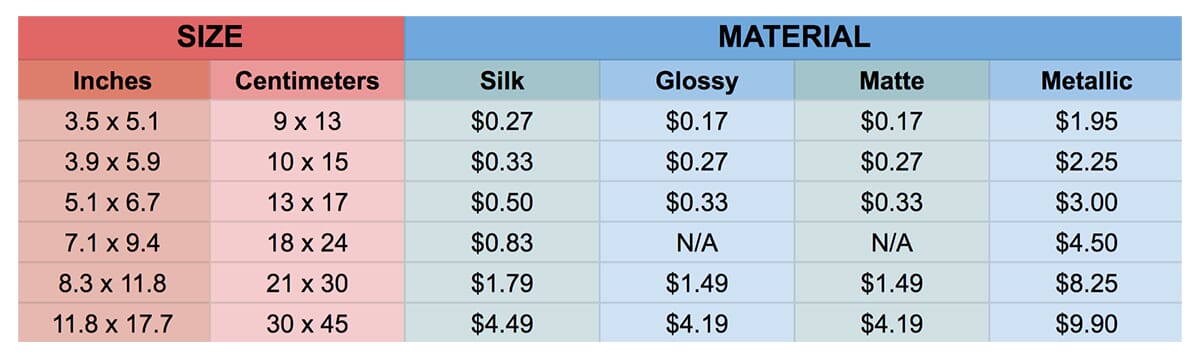1200x360 pixels.
Task: Select the Centimeters column header
Action: [x=308, y=80]
